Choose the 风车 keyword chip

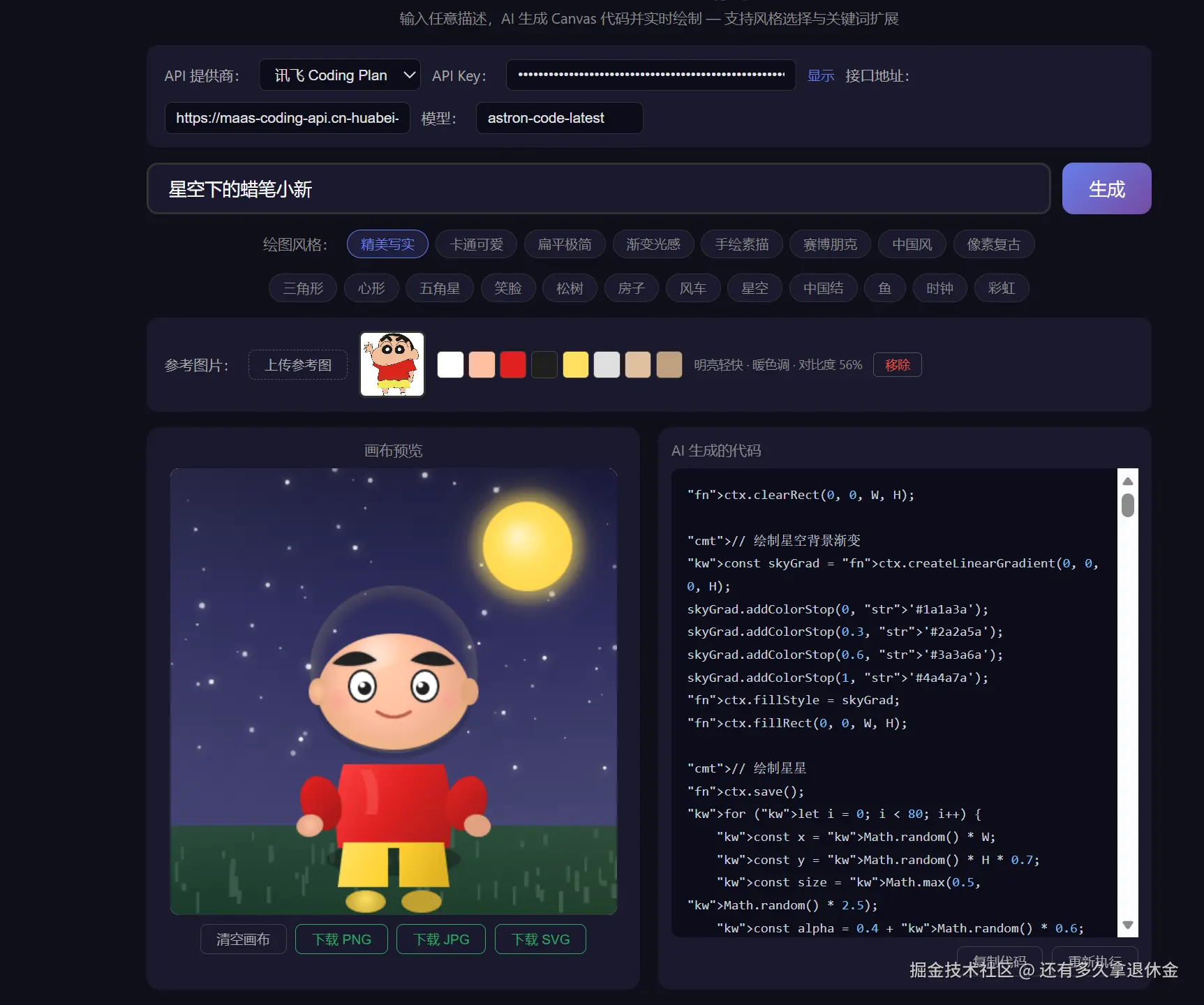point(693,288)
